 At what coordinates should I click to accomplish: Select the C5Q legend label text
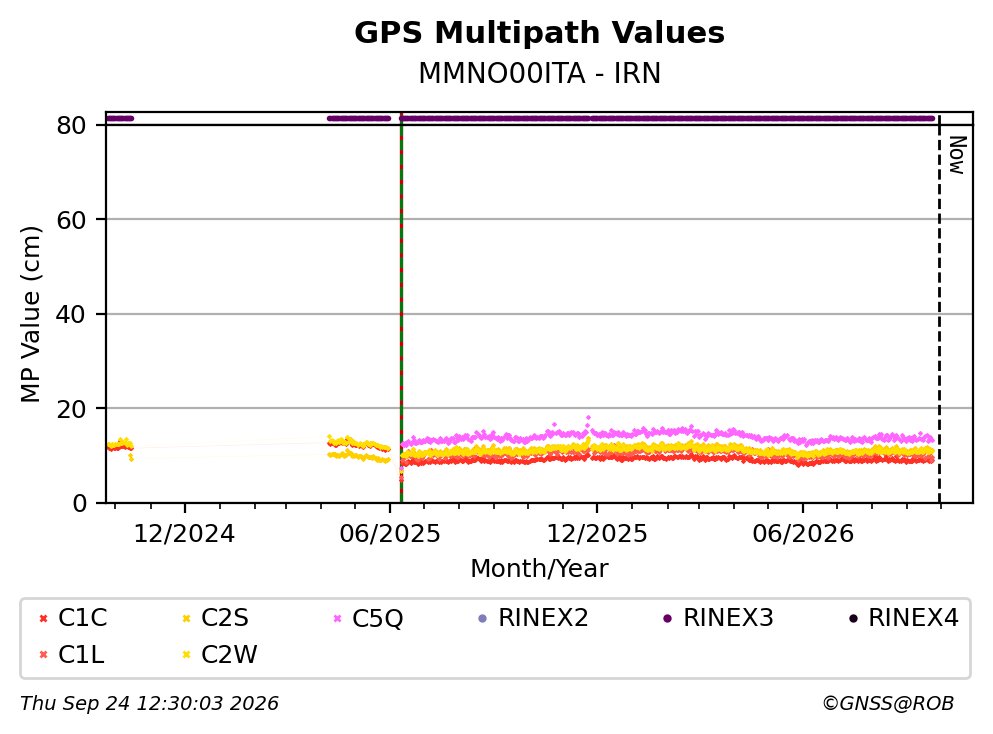[x=377, y=618]
